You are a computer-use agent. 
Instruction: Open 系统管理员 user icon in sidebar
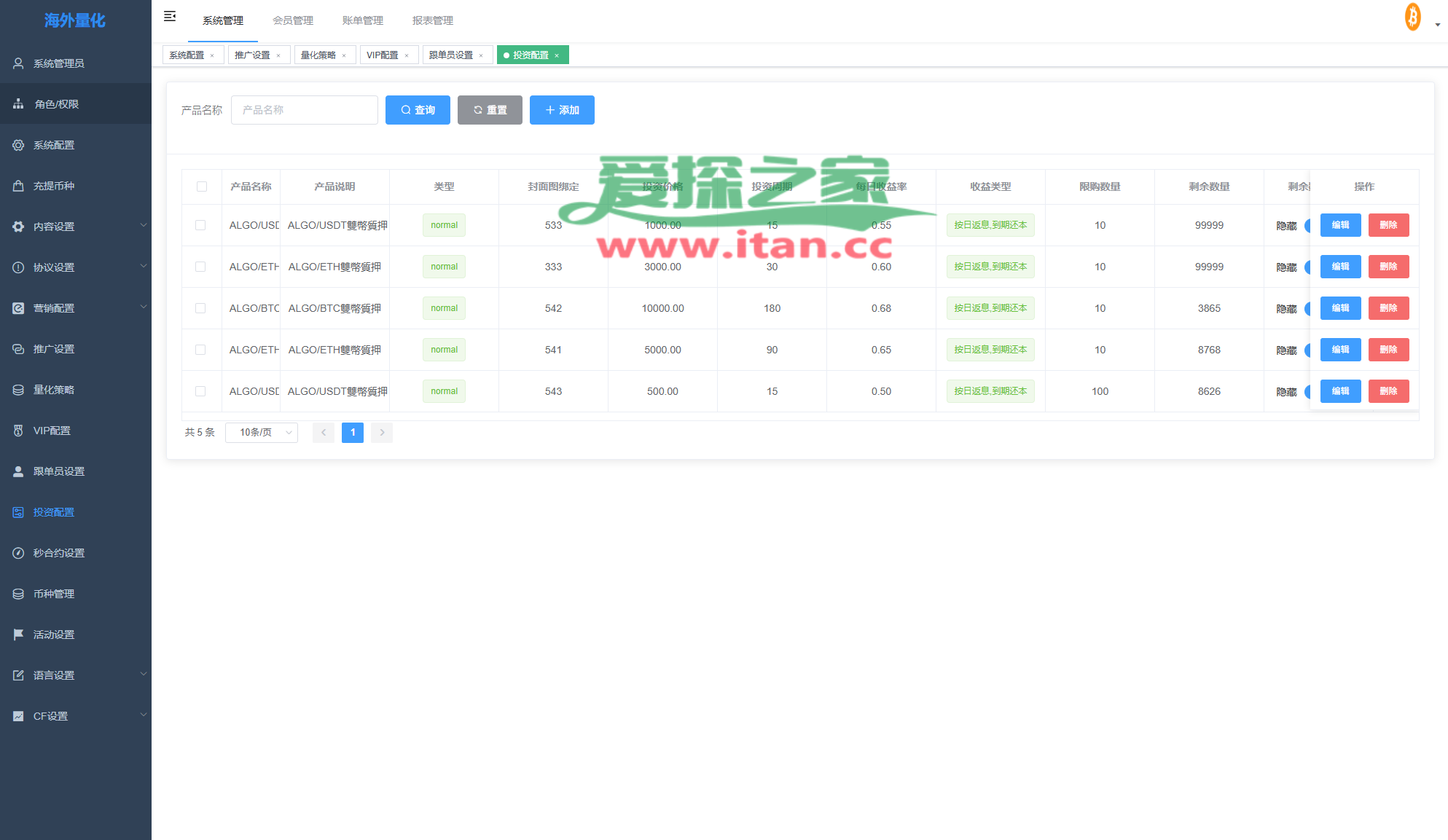pos(18,63)
